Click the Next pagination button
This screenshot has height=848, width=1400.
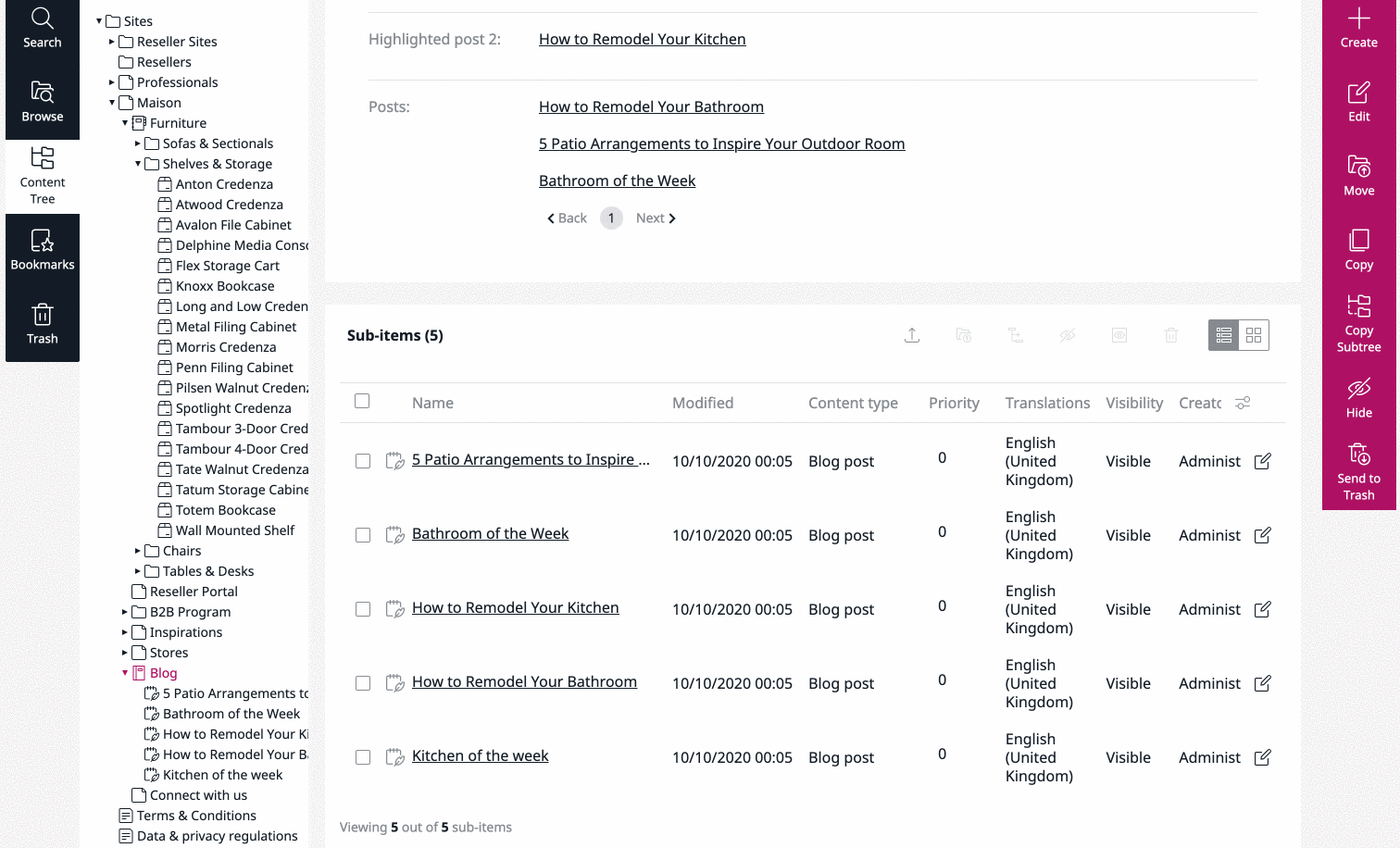click(x=656, y=218)
